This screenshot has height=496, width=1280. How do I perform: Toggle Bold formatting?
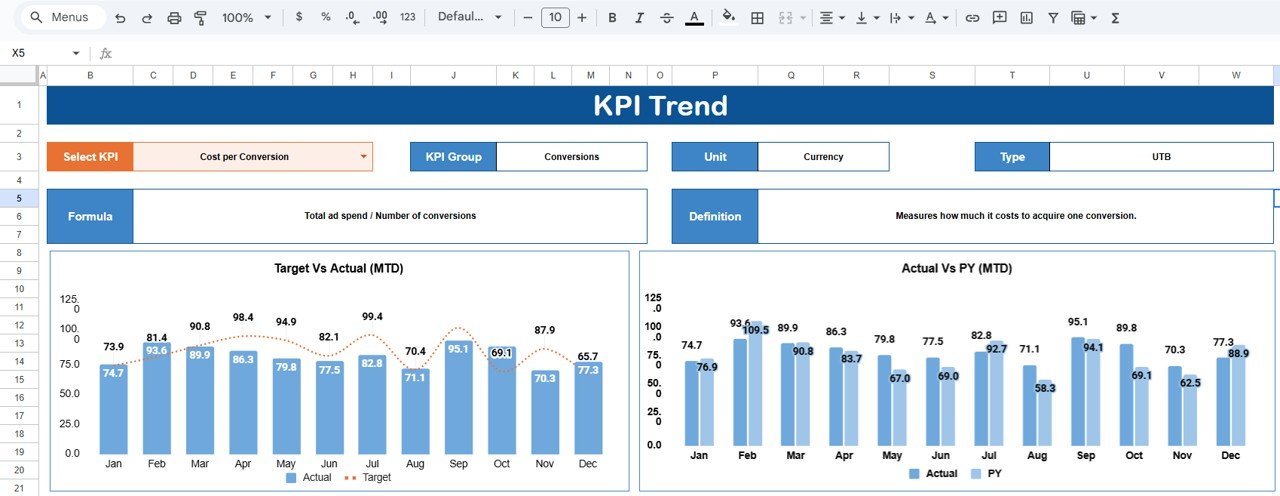tap(612, 18)
